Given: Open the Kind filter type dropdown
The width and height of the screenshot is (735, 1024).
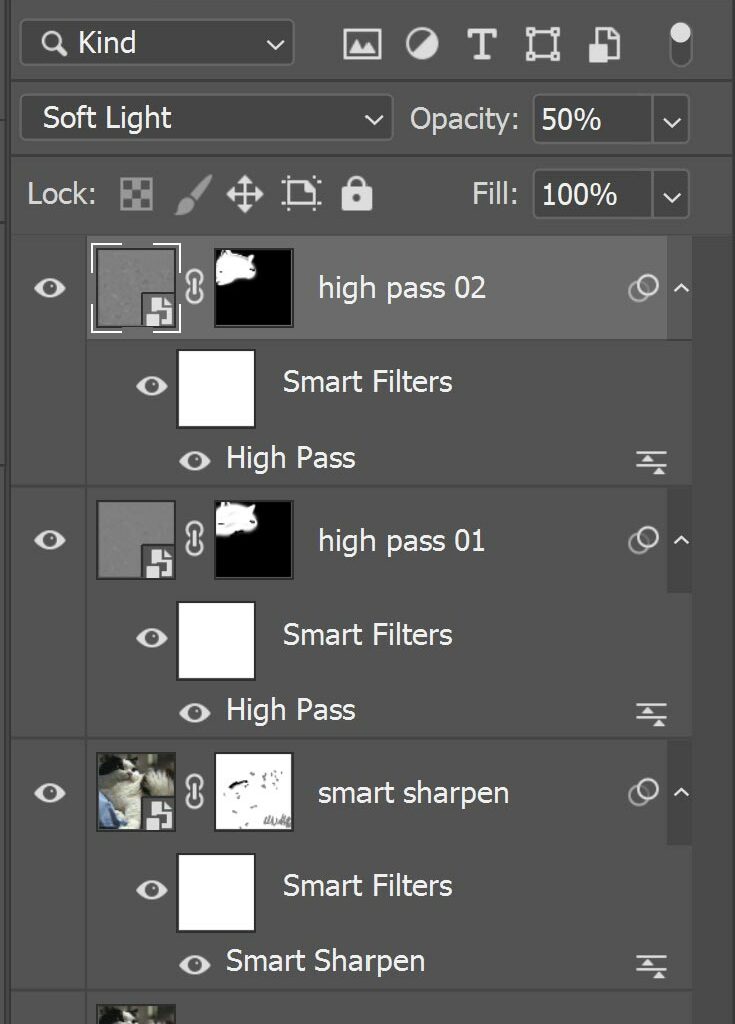Looking at the screenshot, I should (155, 44).
